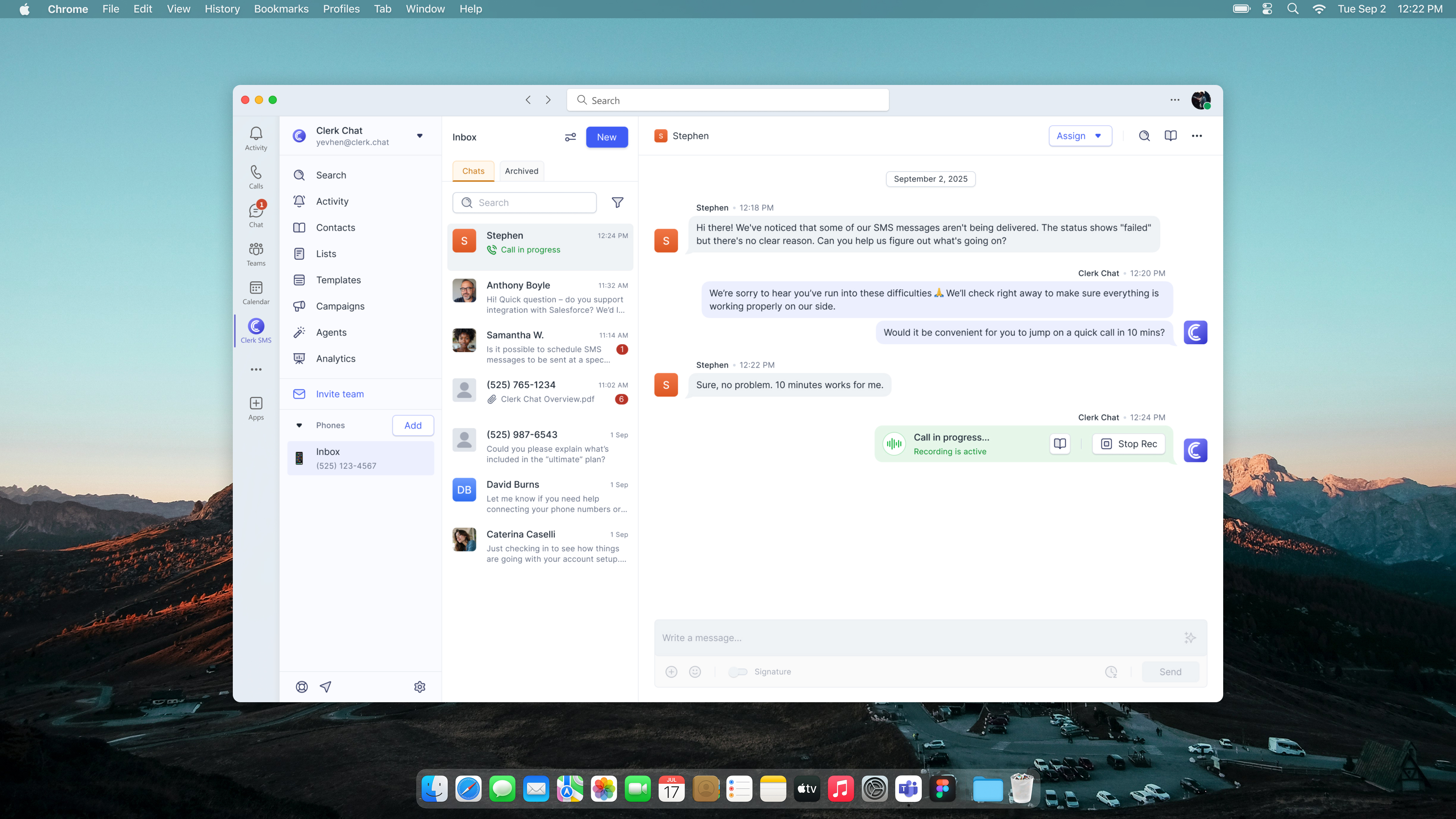Switch to the Archived tab
The image size is (1456, 819).
click(521, 171)
